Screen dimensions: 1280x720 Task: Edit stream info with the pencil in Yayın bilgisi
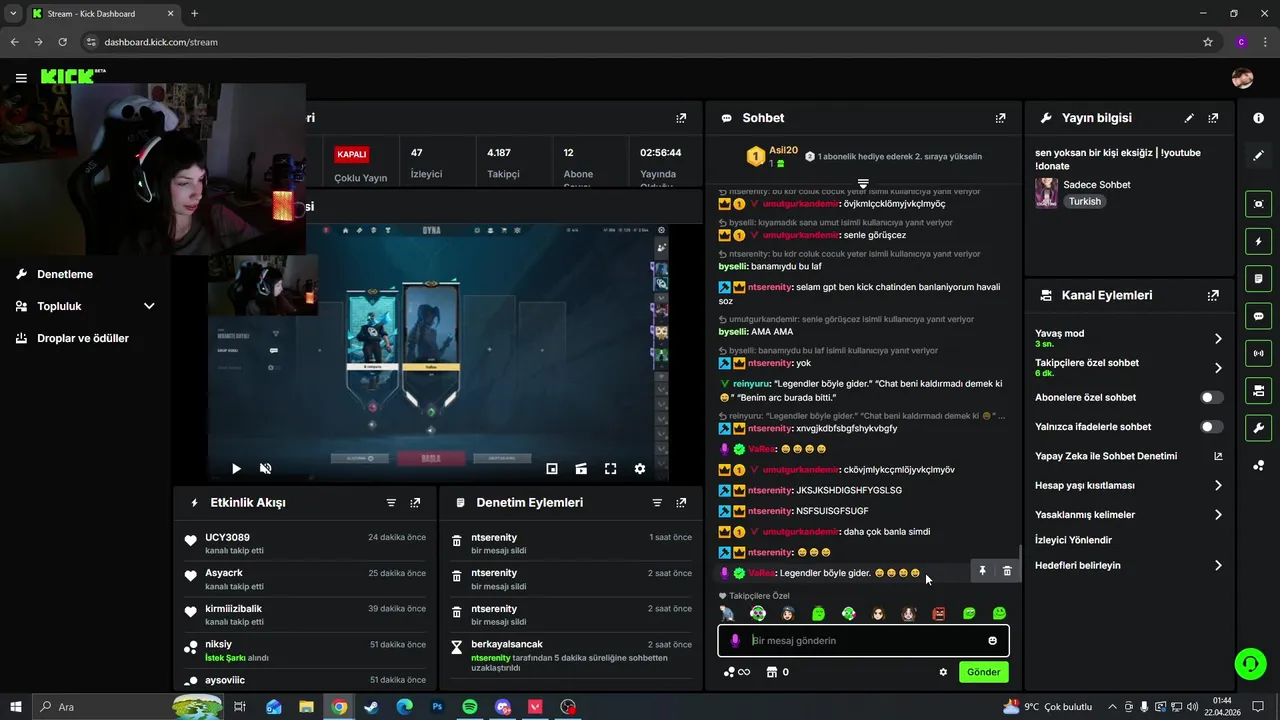point(1189,118)
